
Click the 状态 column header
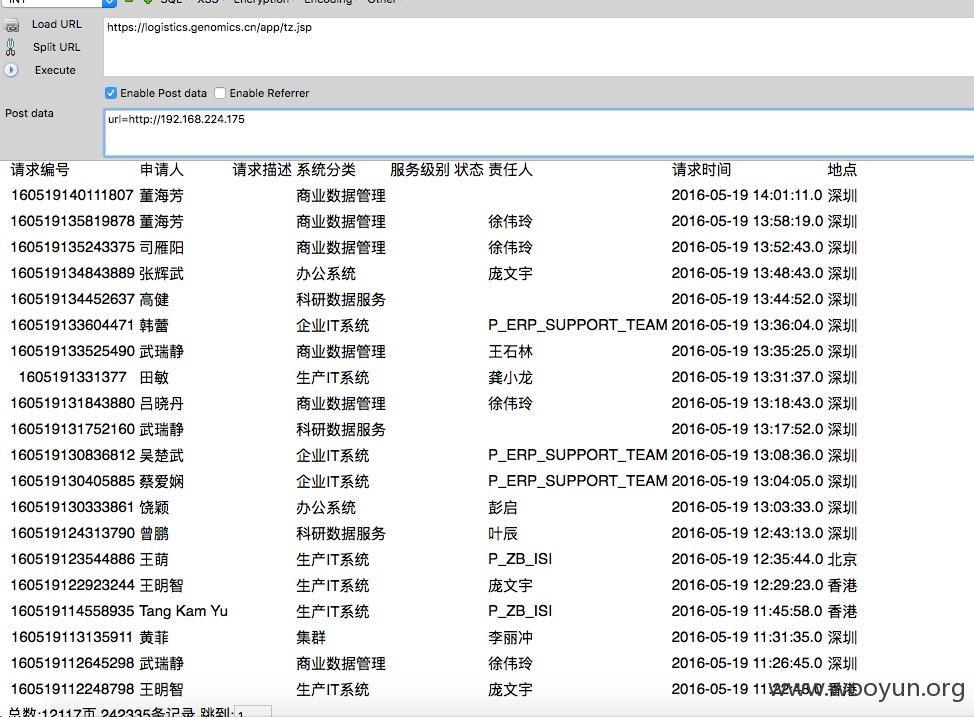point(469,170)
